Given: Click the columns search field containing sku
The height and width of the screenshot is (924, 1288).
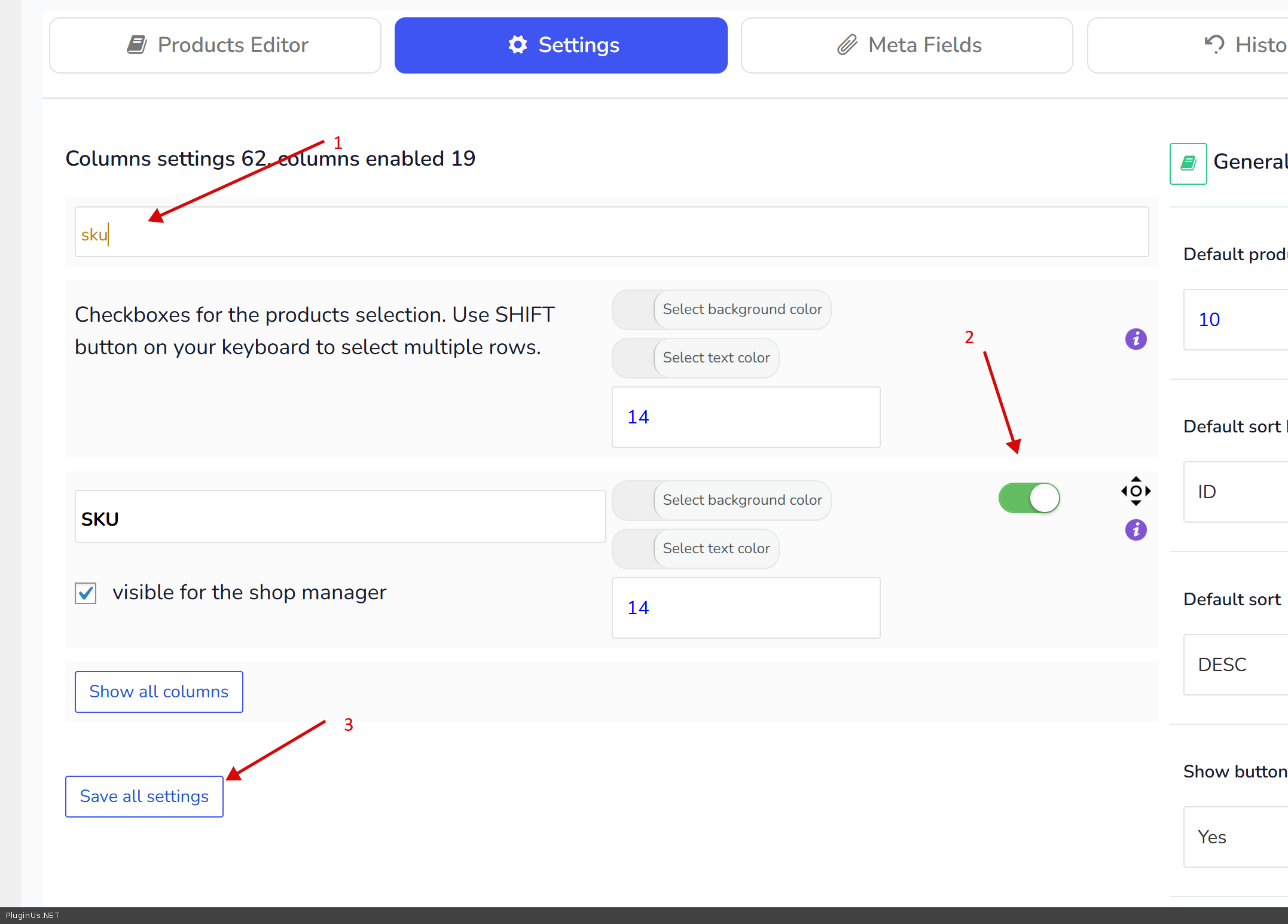Looking at the screenshot, I should coord(611,233).
